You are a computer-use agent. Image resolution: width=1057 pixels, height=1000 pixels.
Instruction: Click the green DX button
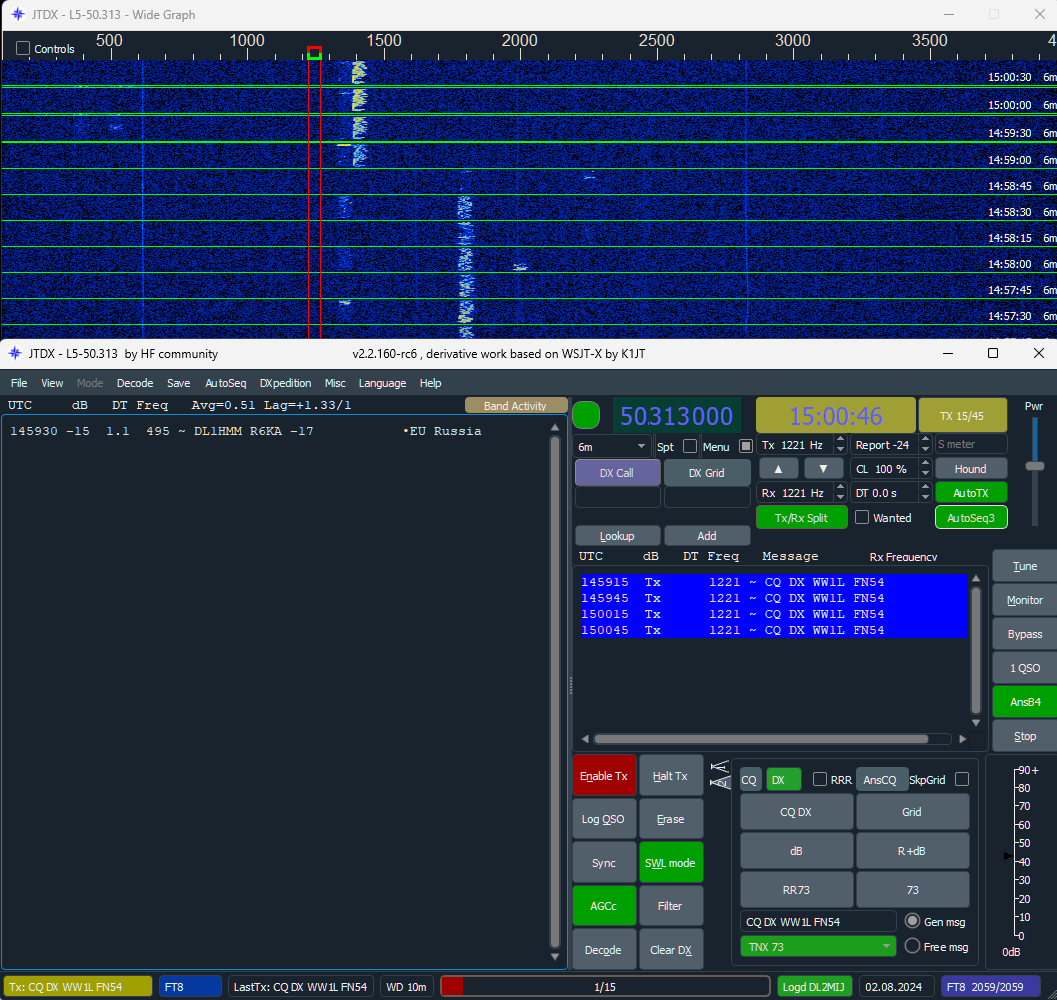[783, 780]
